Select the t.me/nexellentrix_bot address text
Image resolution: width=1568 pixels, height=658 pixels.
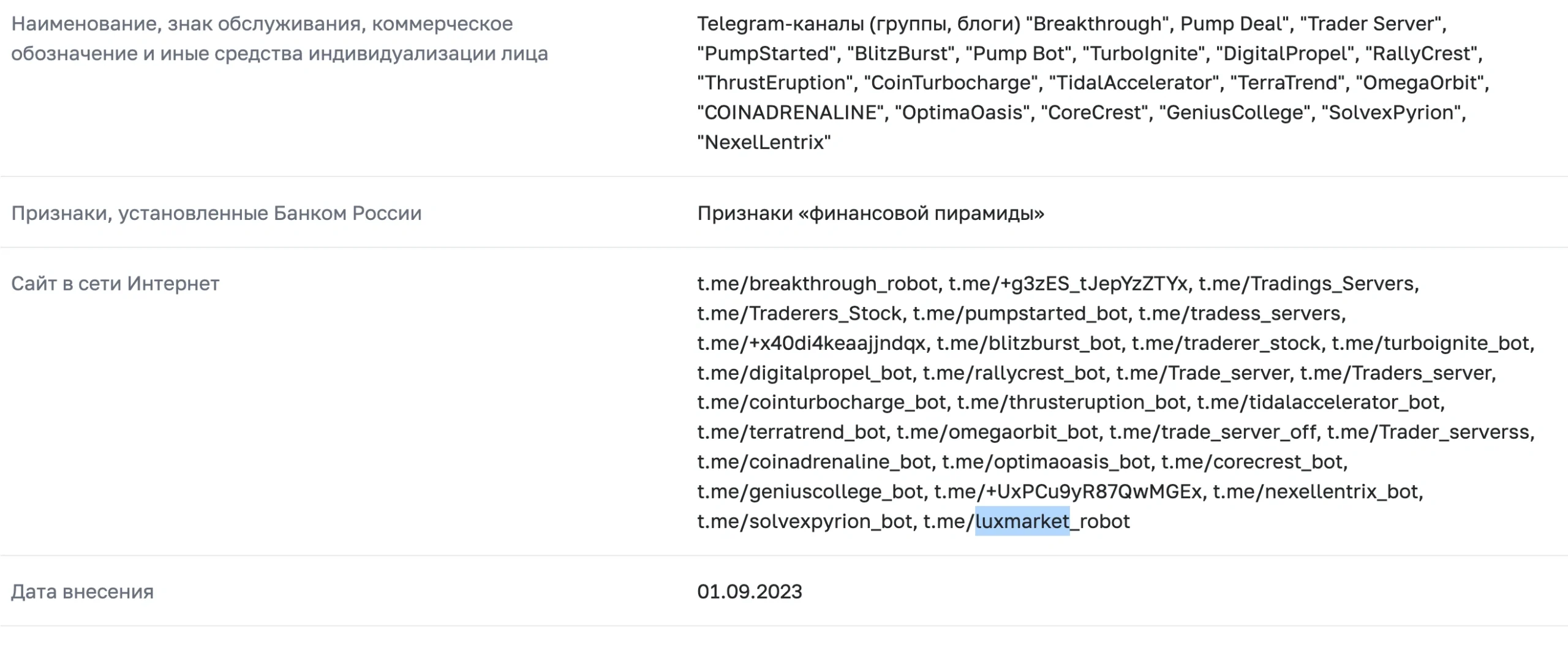(1317, 492)
